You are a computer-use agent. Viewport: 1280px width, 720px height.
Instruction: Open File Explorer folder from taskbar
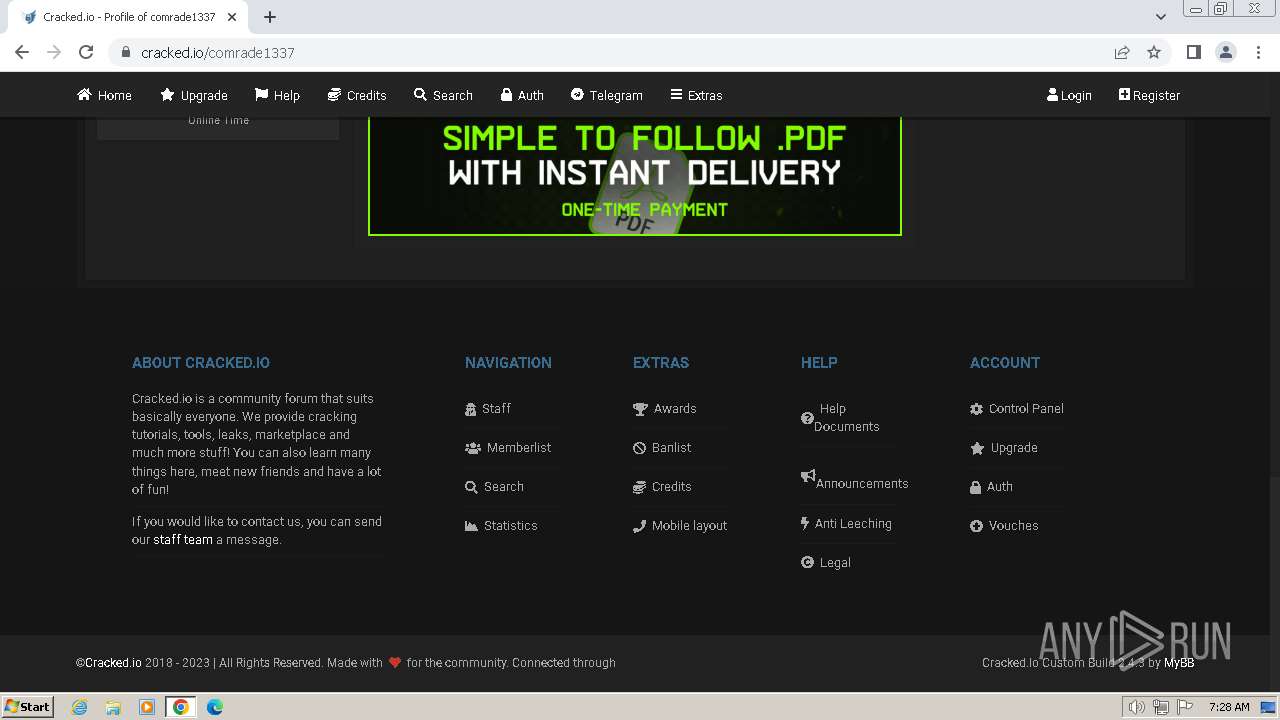[113, 707]
